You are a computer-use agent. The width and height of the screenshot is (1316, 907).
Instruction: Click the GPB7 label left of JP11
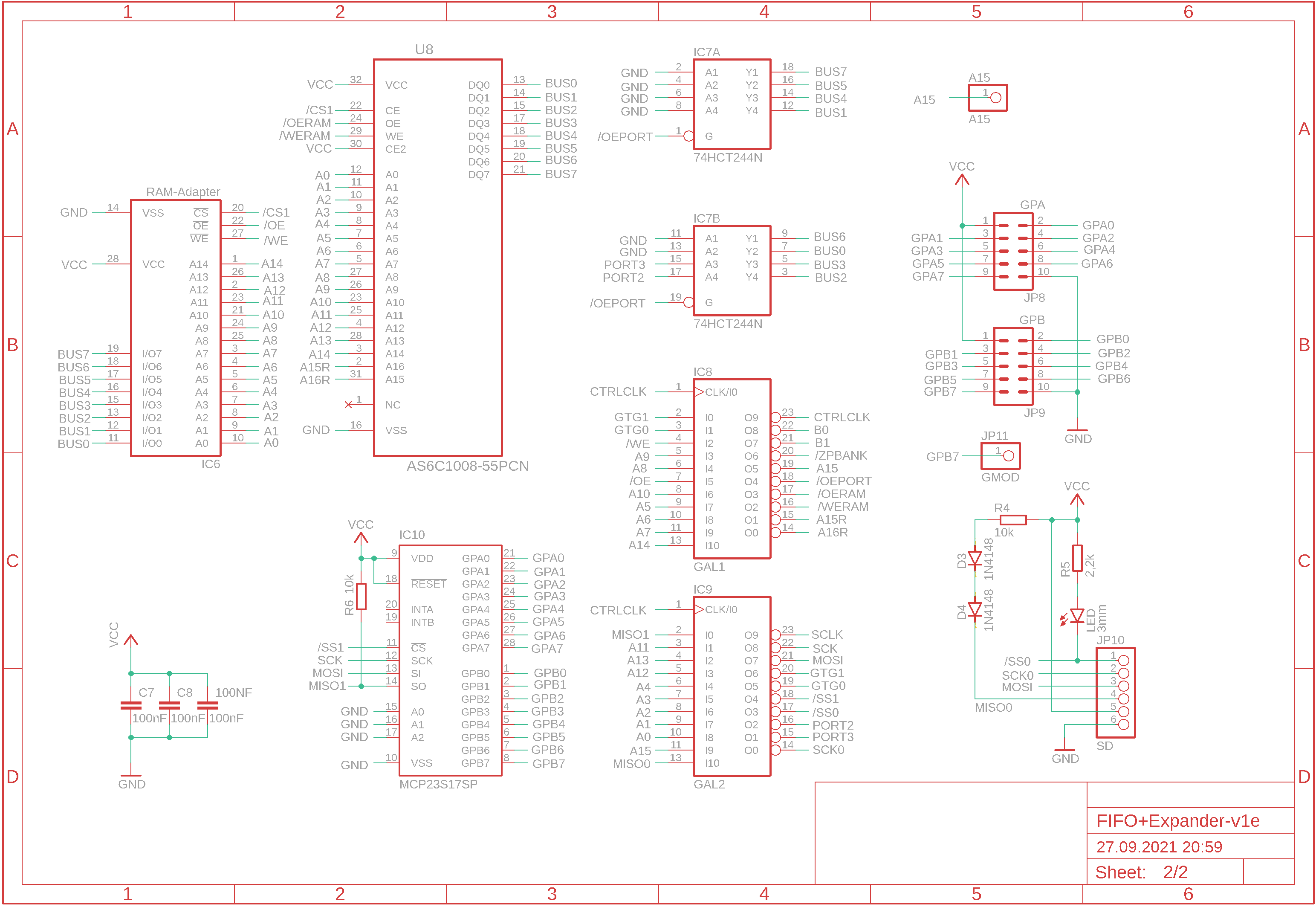click(x=942, y=456)
